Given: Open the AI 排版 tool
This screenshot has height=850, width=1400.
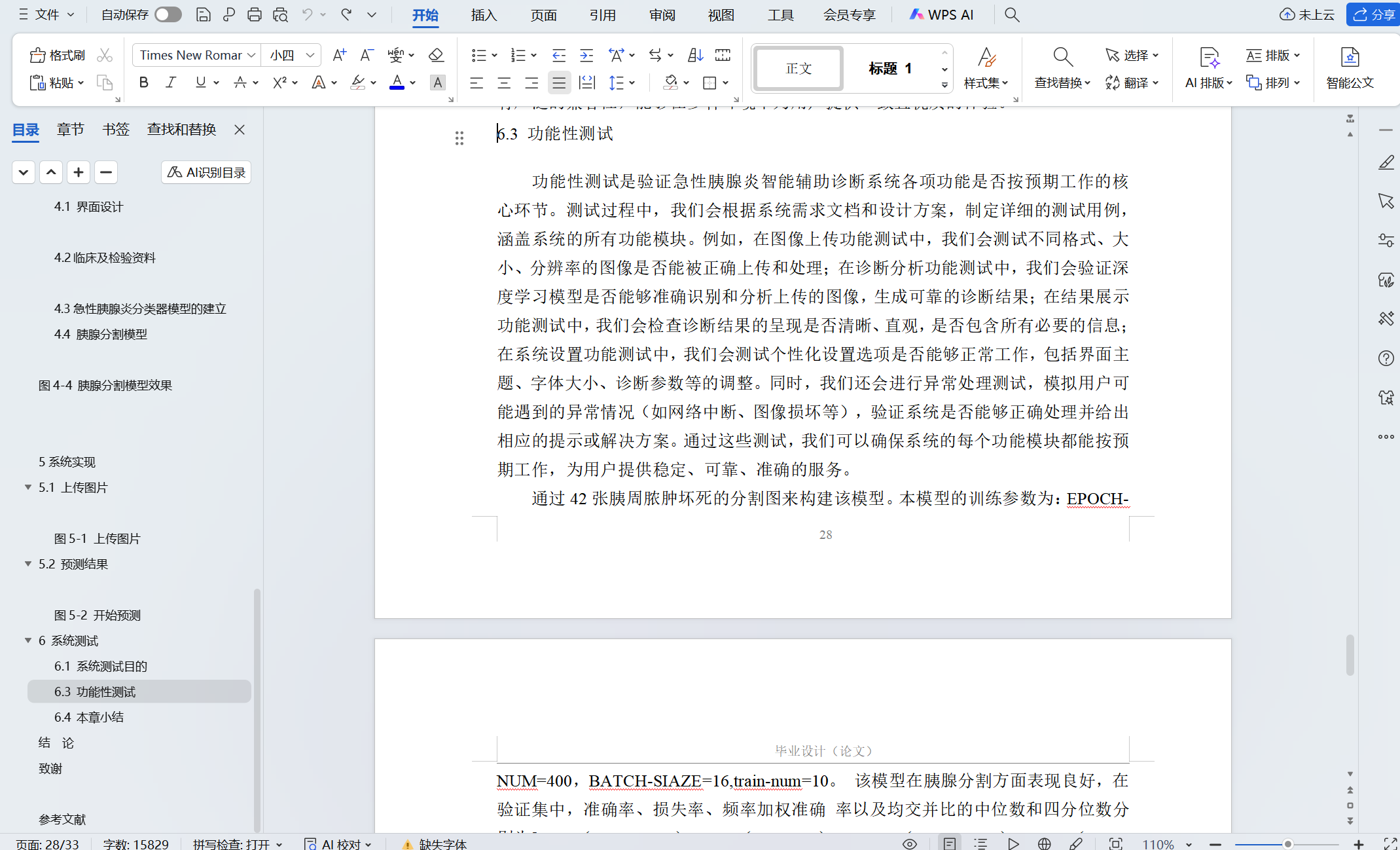Looking at the screenshot, I should click(x=1209, y=67).
